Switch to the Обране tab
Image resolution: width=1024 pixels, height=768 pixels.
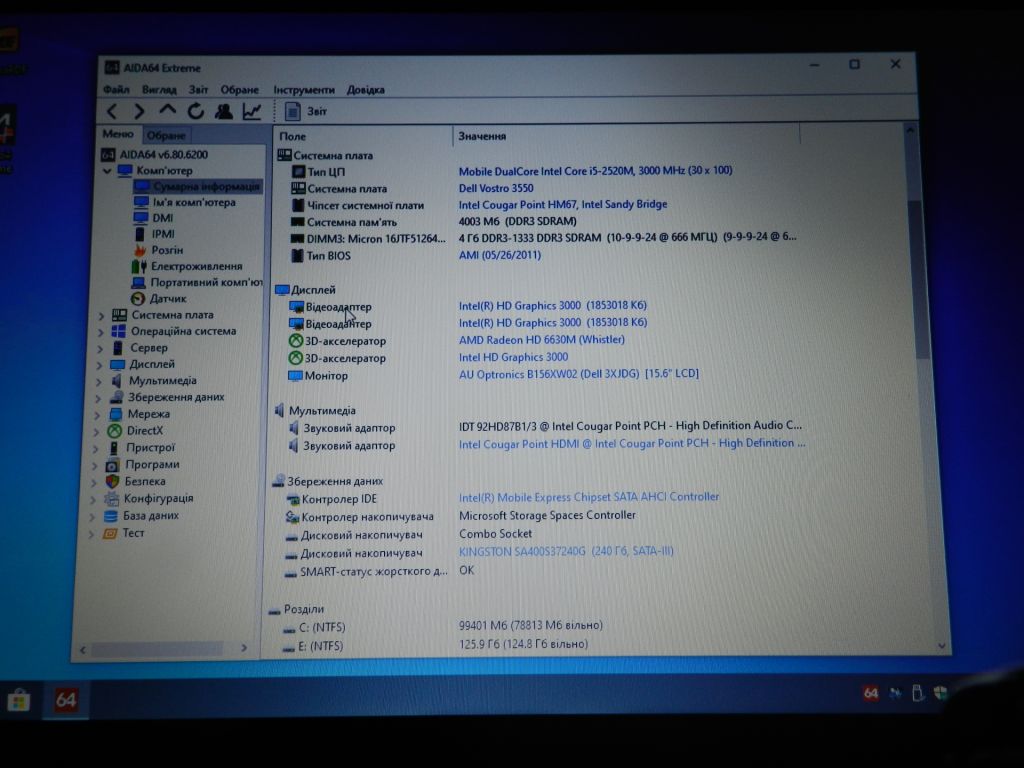(166, 136)
